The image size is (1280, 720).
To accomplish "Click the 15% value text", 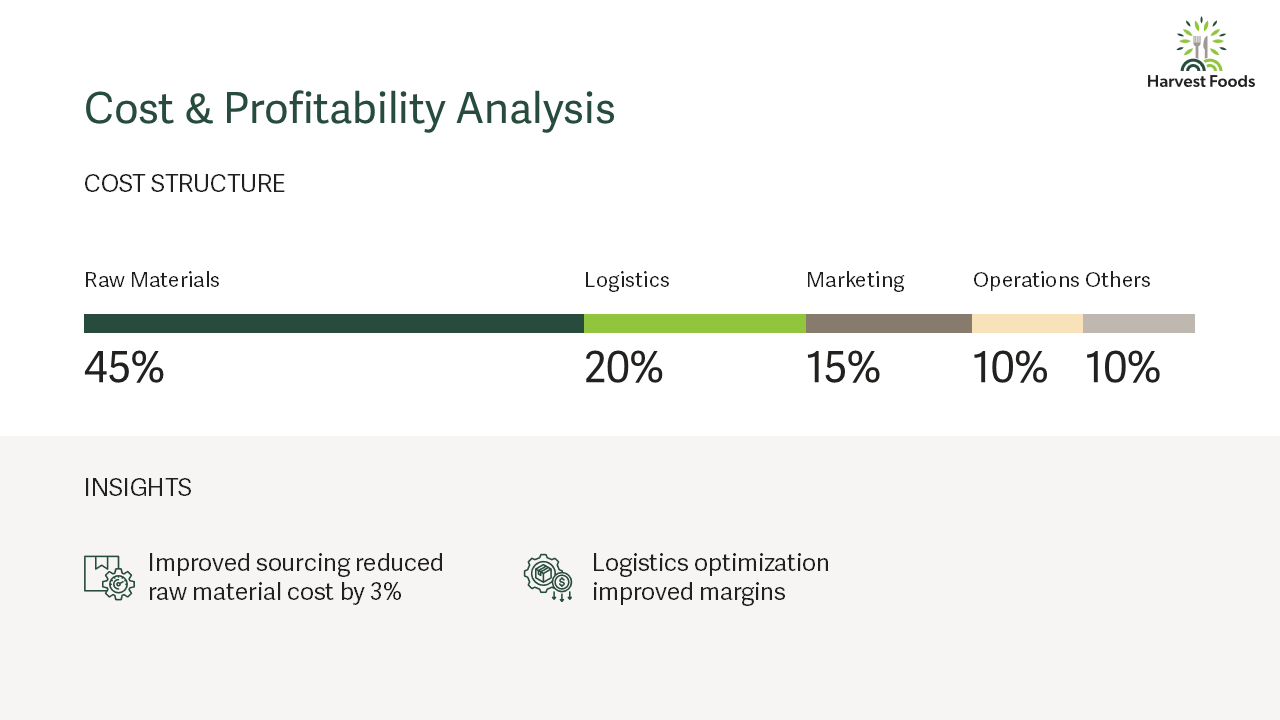I will pyautogui.click(x=843, y=368).
